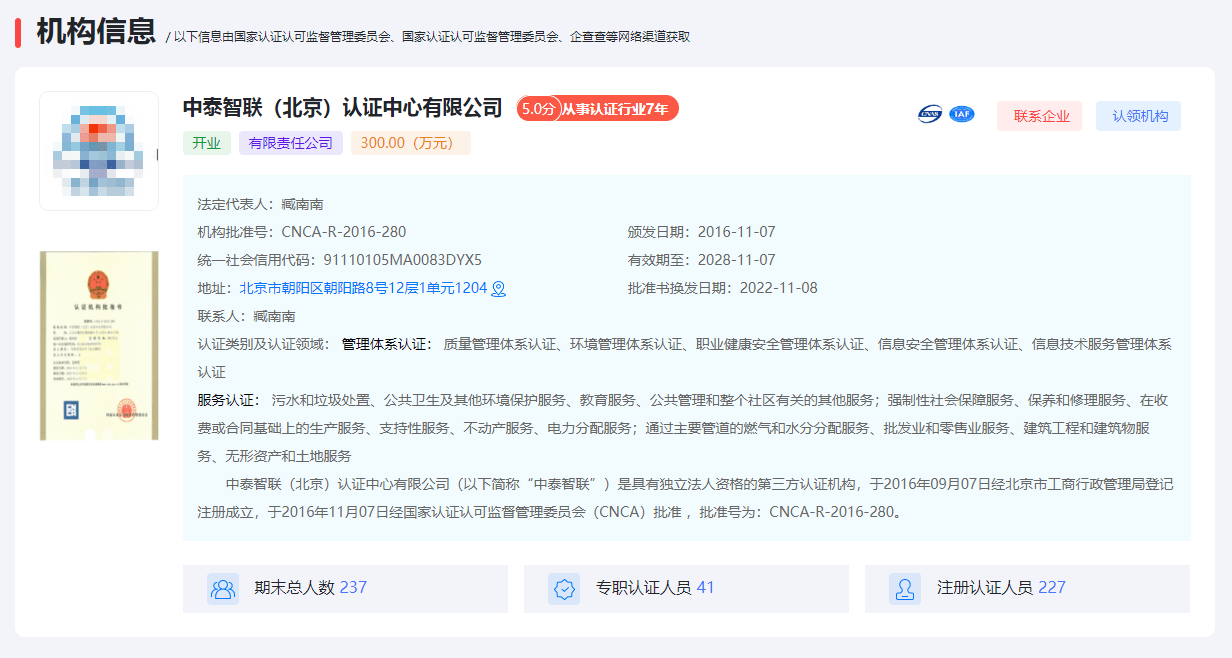Click the 机构批准号 value CNCA-R-2016-280
The height and width of the screenshot is (658, 1232).
(x=344, y=232)
